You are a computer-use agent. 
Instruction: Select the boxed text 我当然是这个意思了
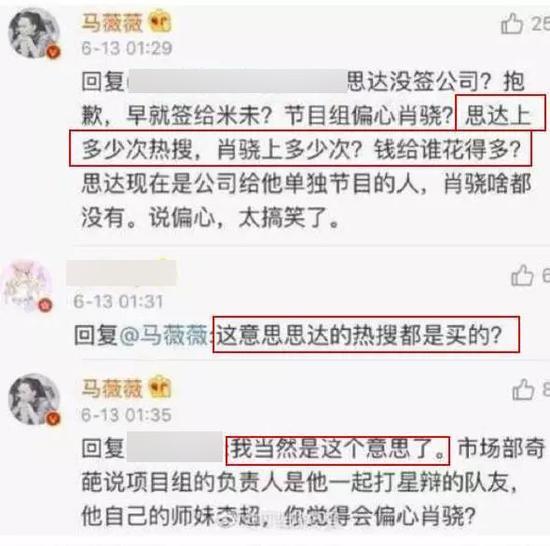[337, 451]
